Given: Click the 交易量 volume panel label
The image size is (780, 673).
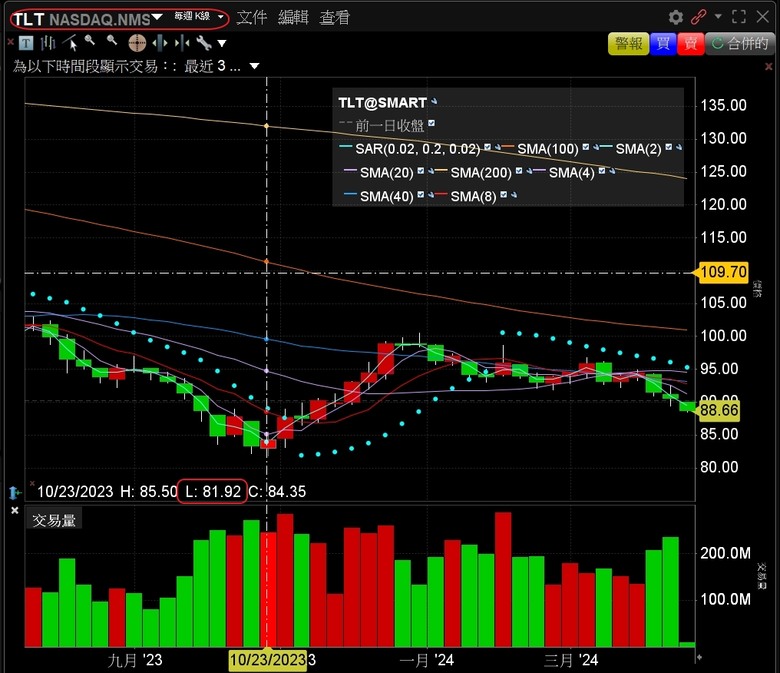Looking at the screenshot, I should click(54, 520).
